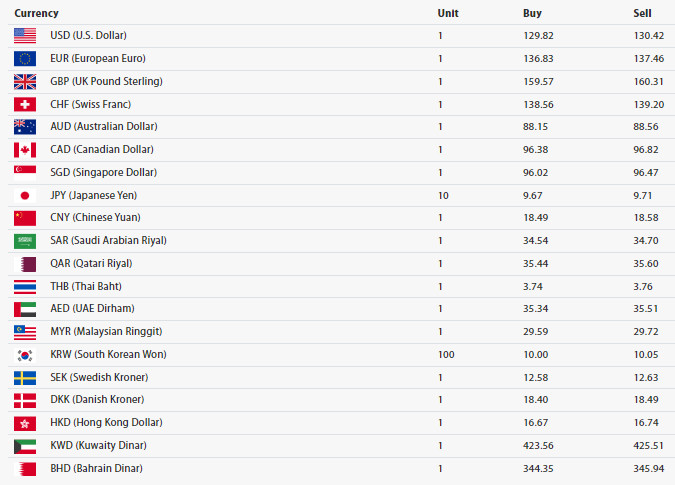Viewport: 675px width, 485px height.
Task: Click the Swedish flag icon
Action: tap(25, 377)
